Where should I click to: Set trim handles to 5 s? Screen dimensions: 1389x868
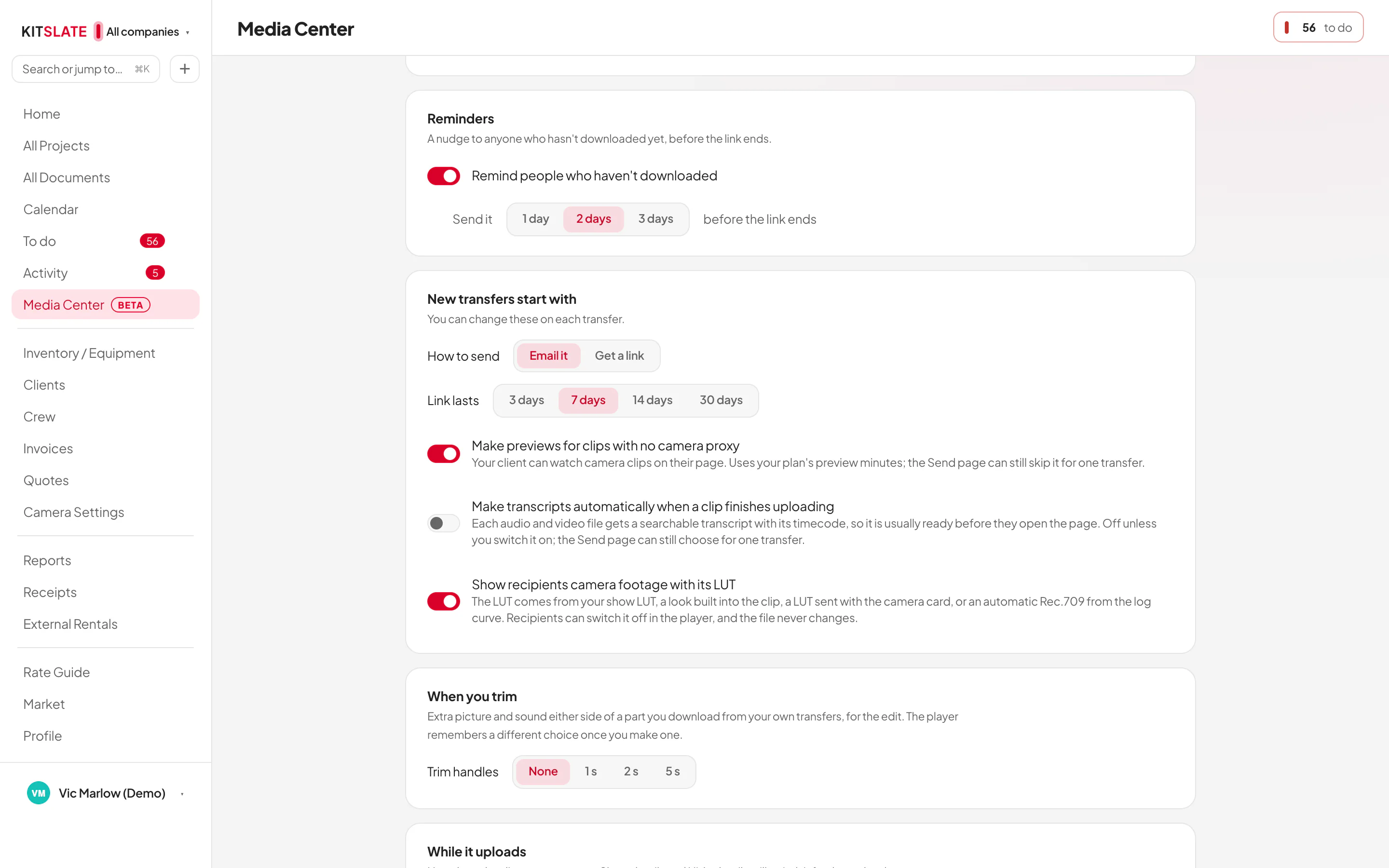click(x=673, y=772)
